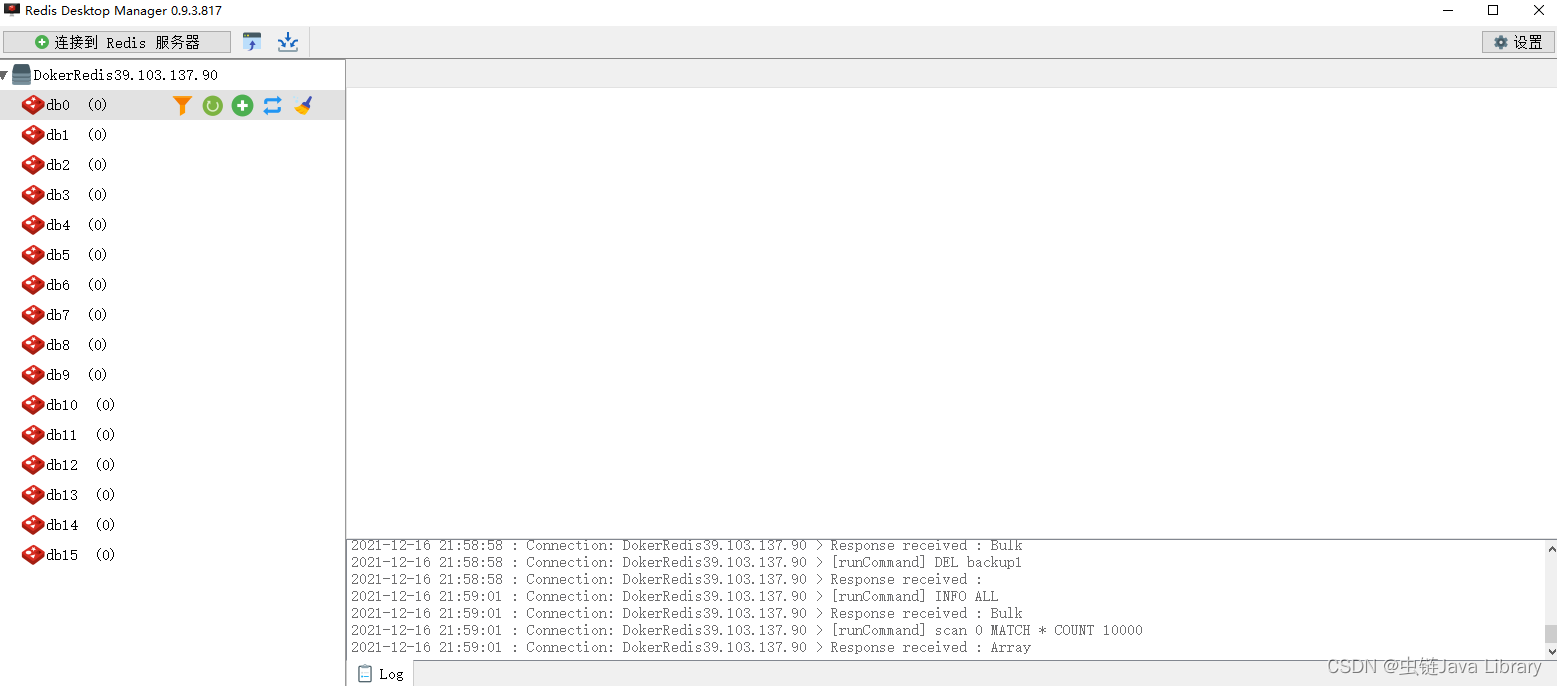
Task: Click the red cube icon of db10
Action: 33,405
